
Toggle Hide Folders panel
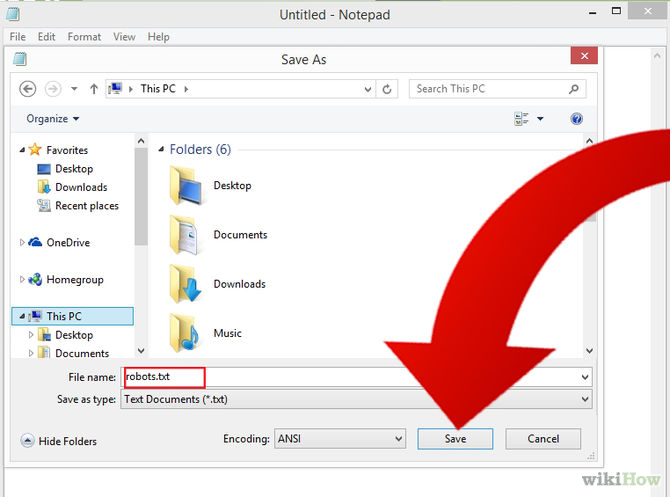pyautogui.click(x=59, y=441)
